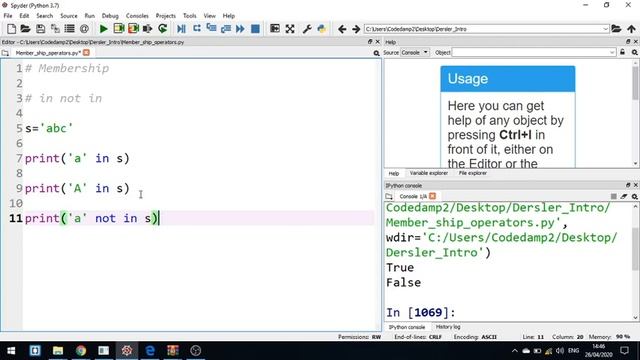The width and height of the screenshot is (640, 360).
Task: Open the Source Console dropdown in Help
Action: point(415,52)
